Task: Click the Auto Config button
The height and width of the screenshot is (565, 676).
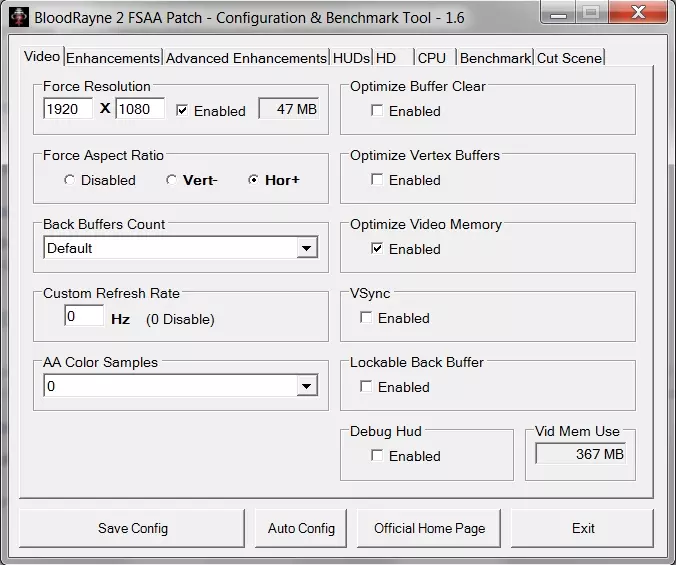Action: click(301, 528)
